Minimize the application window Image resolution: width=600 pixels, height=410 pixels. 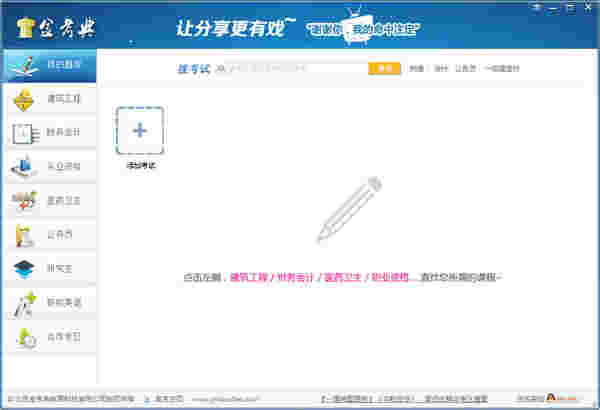click(x=553, y=7)
